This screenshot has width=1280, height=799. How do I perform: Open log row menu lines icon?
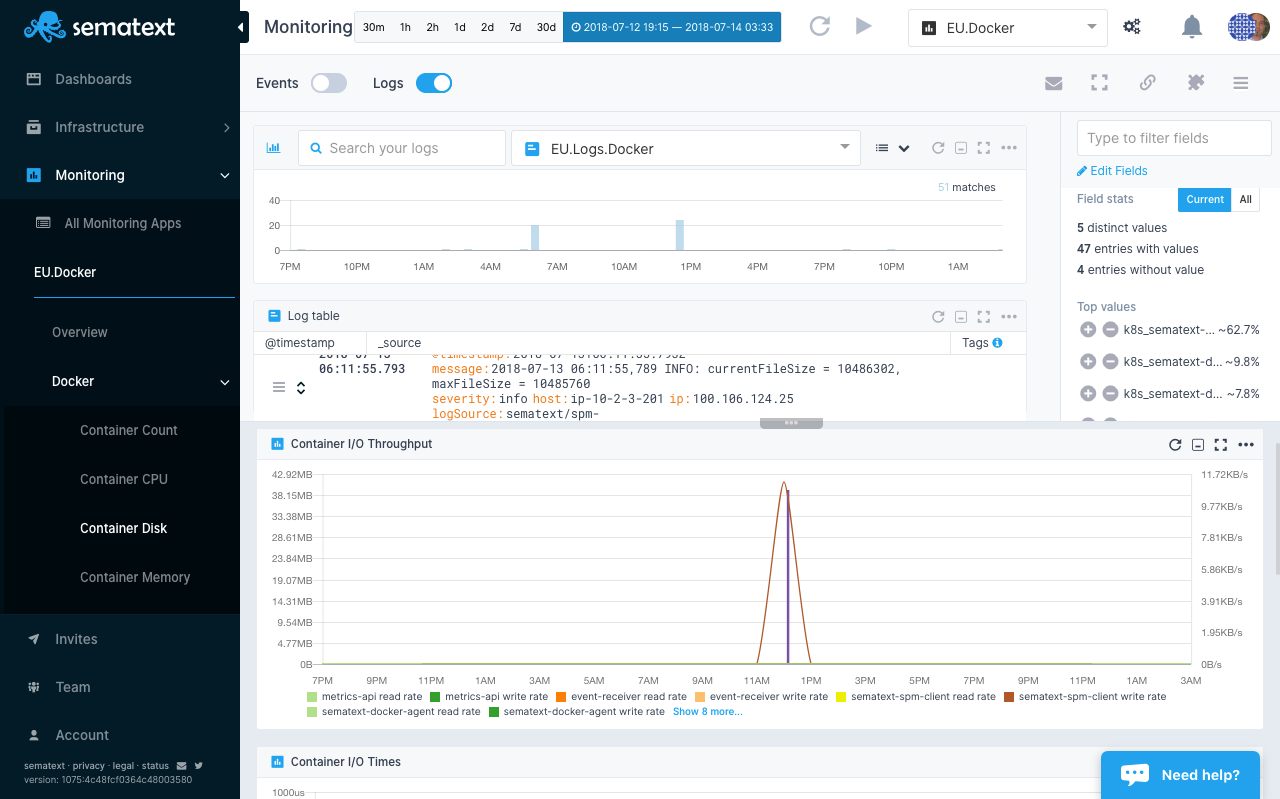point(279,387)
